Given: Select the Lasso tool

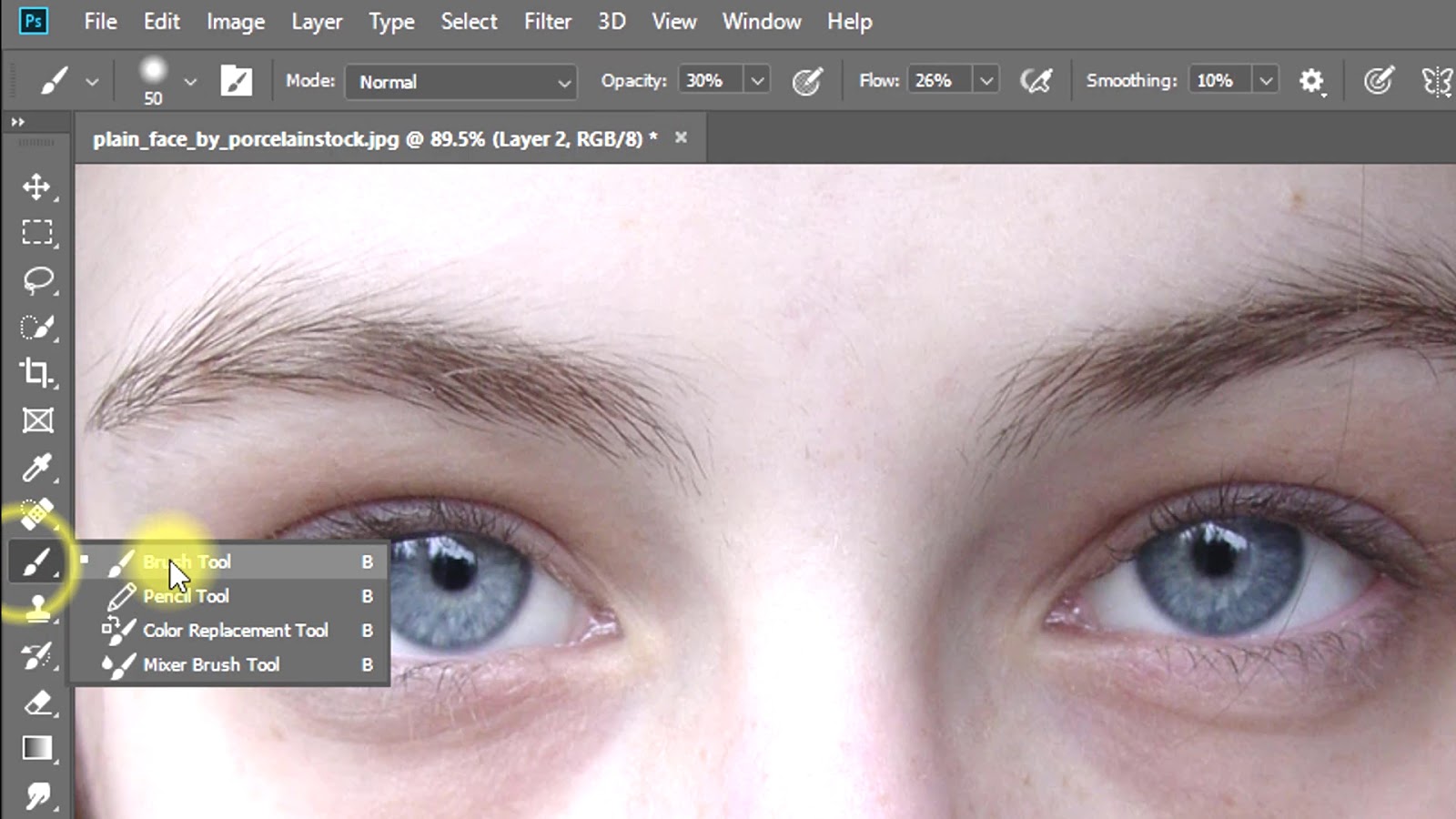Looking at the screenshot, I should coord(37,280).
